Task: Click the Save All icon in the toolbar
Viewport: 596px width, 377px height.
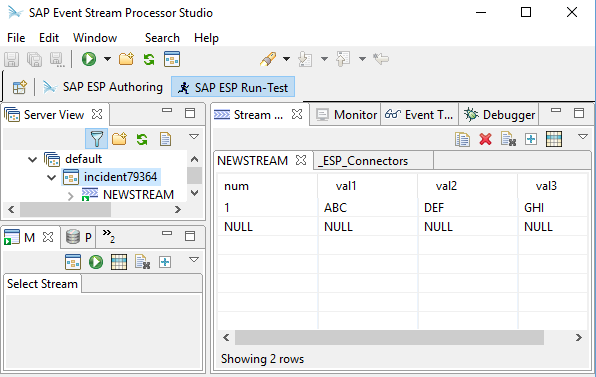Action: point(35,59)
